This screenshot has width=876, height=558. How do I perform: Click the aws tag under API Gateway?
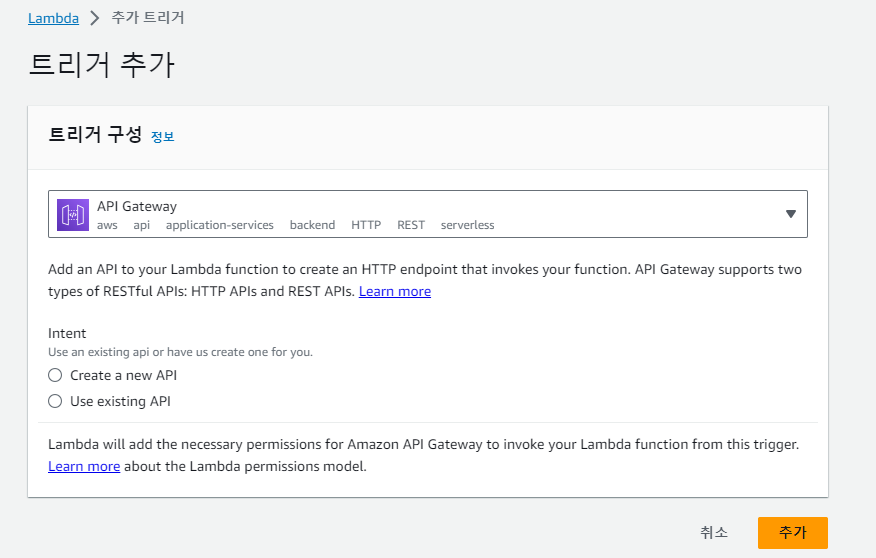[x=107, y=225]
